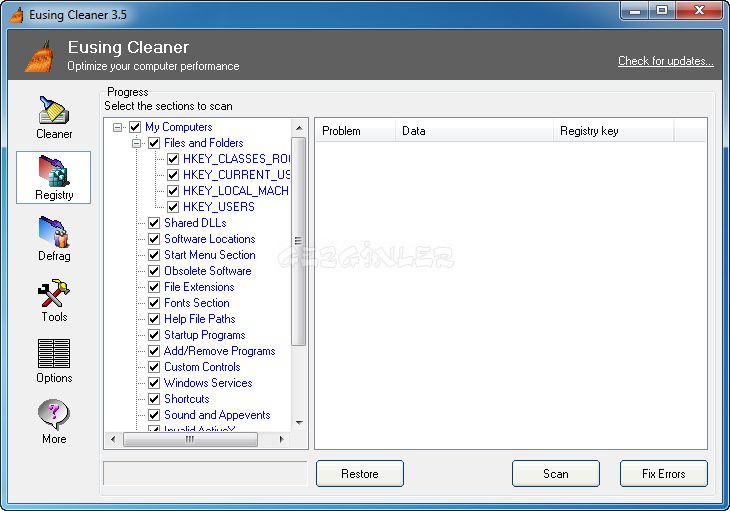The width and height of the screenshot is (730, 511).
Task: Click the tree vertical scrollbar up arrow
Action: (299, 128)
